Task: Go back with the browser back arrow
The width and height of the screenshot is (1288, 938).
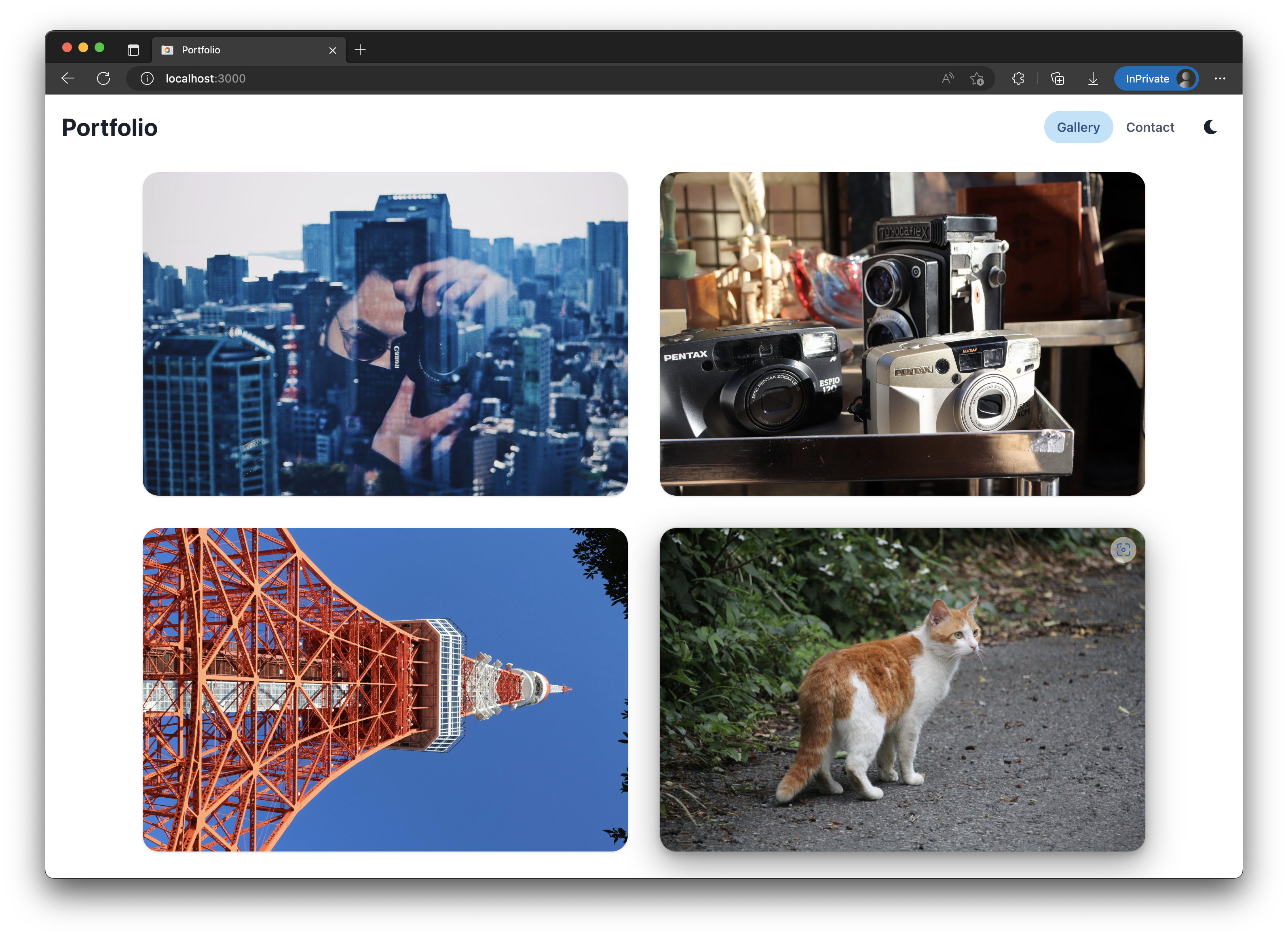Action: (68, 78)
